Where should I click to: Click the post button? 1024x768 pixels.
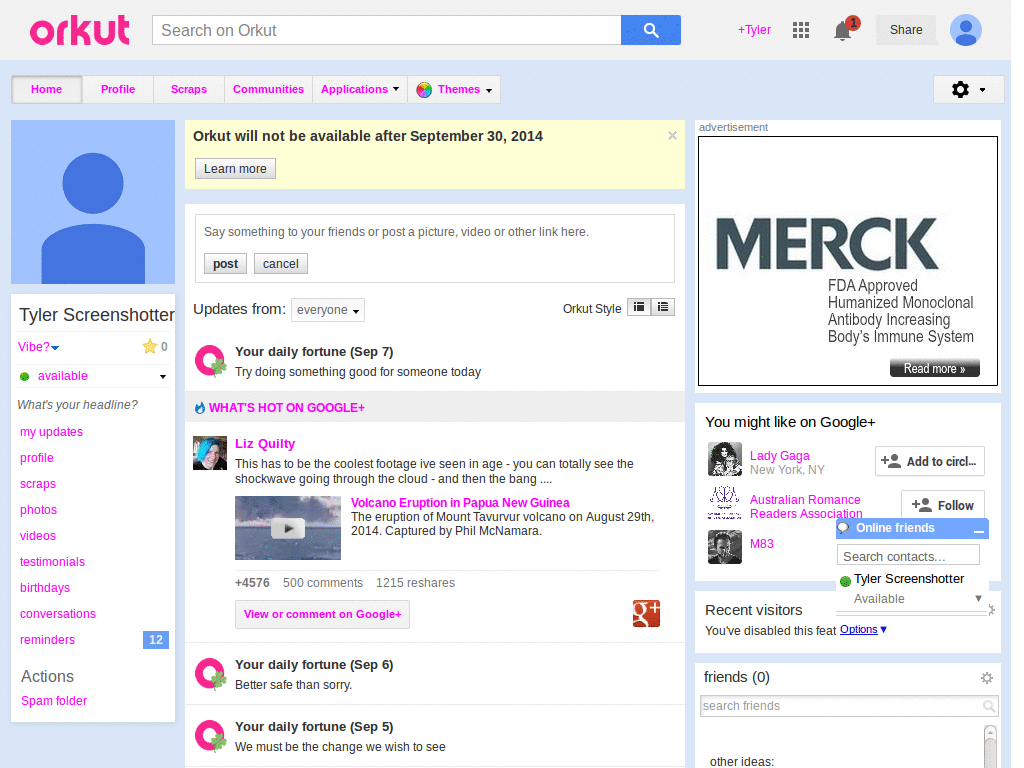click(225, 264)
